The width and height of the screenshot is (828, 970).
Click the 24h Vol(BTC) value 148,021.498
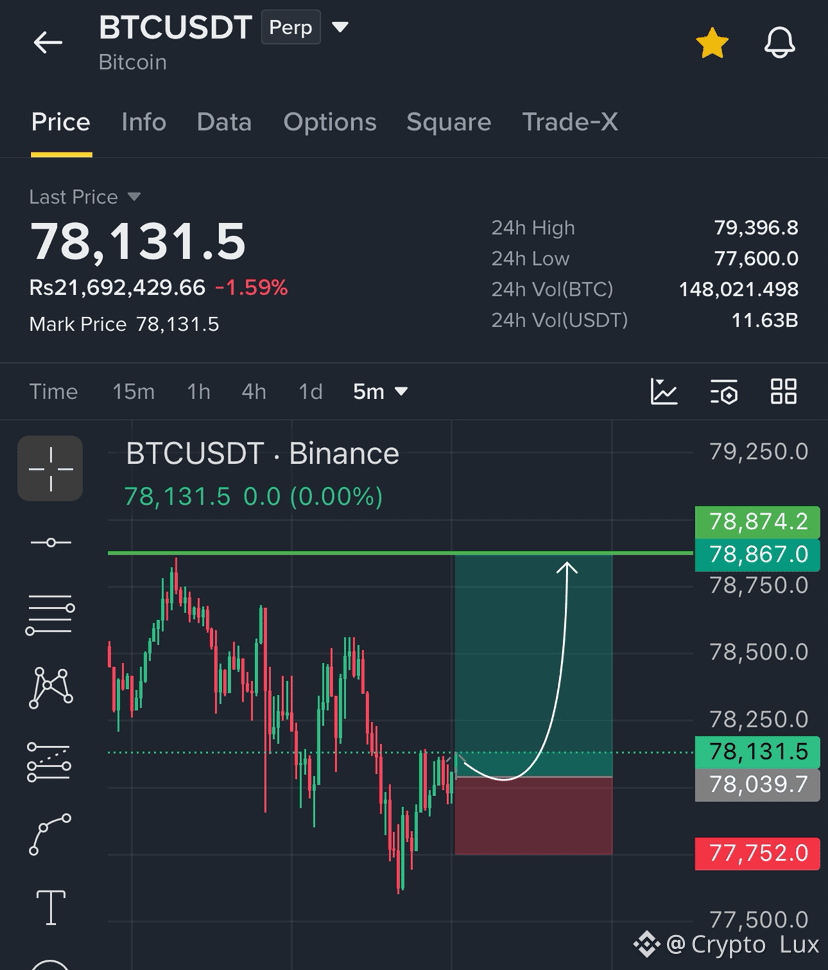point(739,290)
